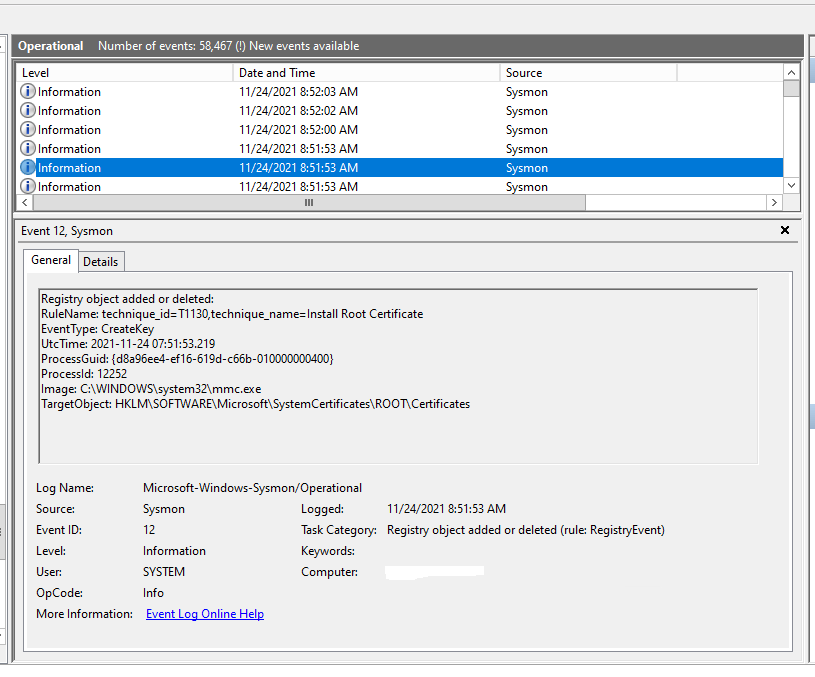
Task: Click the ProcessGuid line in description
Action: (187, 359)
